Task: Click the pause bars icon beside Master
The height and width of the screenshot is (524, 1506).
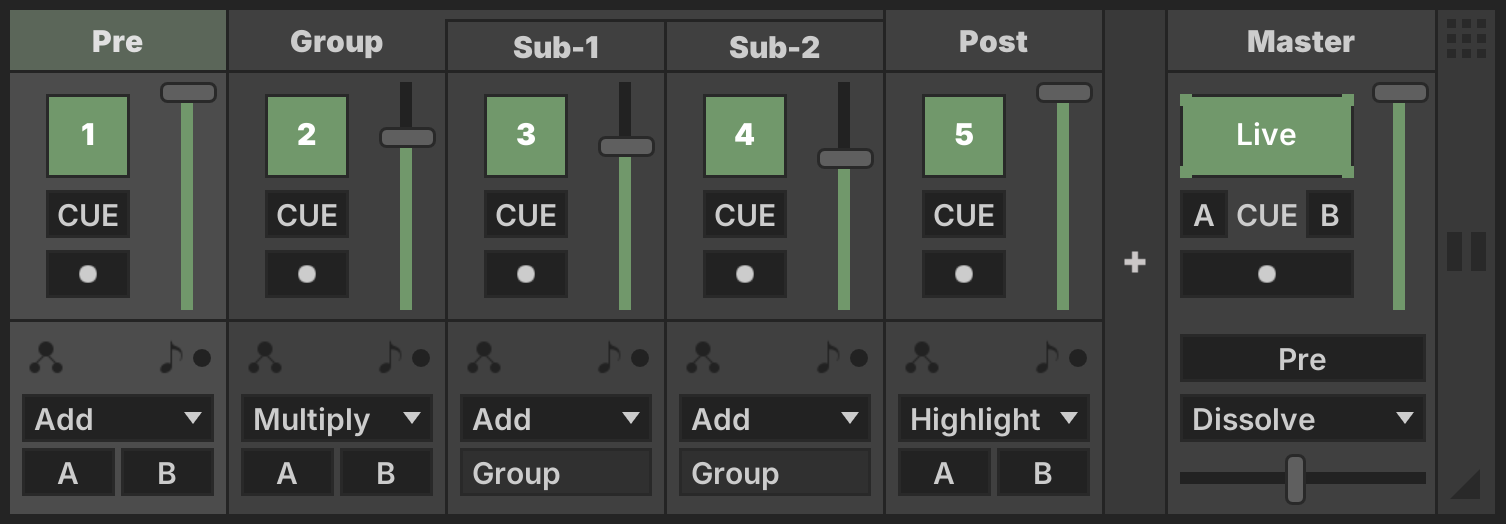Action: pyautogui.click(x=1466, y=251)
